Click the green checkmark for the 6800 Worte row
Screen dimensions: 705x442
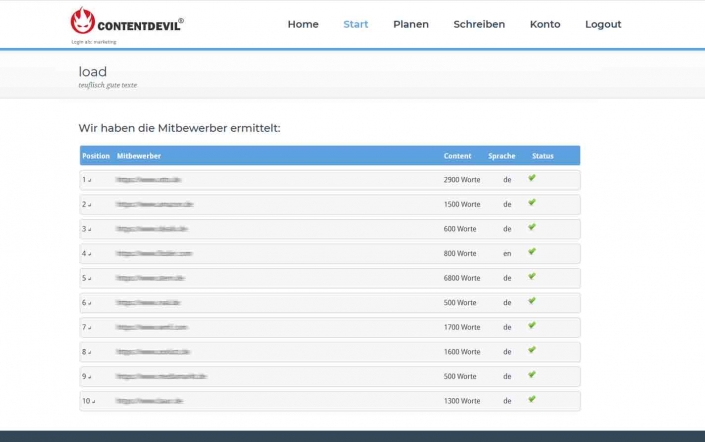tap(532, 276)
